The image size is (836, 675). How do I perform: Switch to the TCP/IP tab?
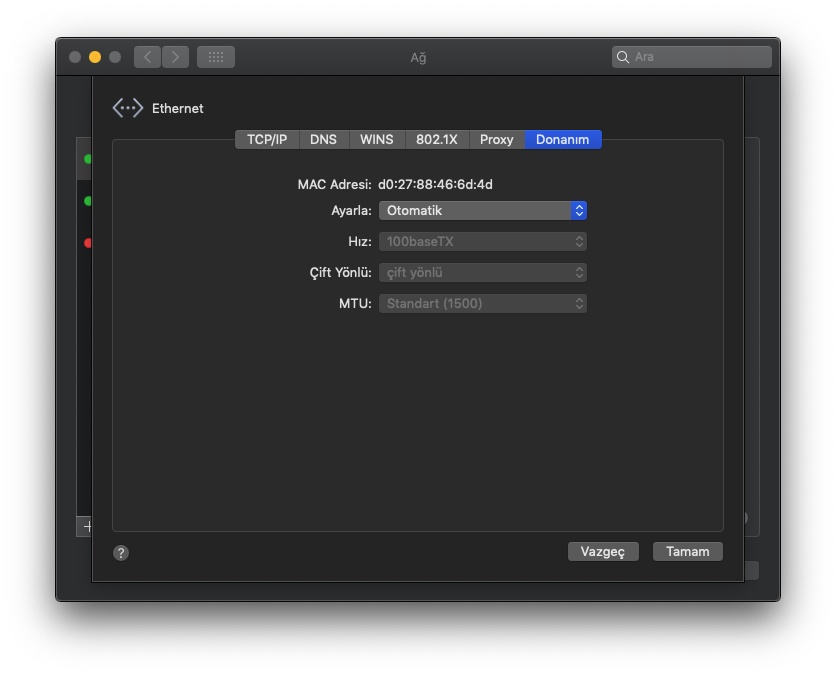267,140
